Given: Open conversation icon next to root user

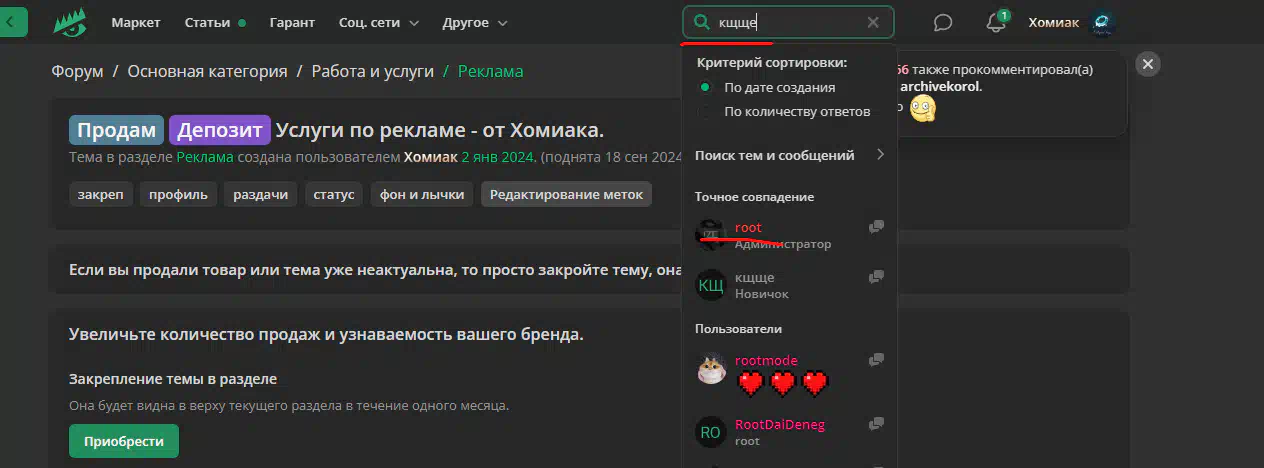Looking at the screenshot, I should point(876,227).
